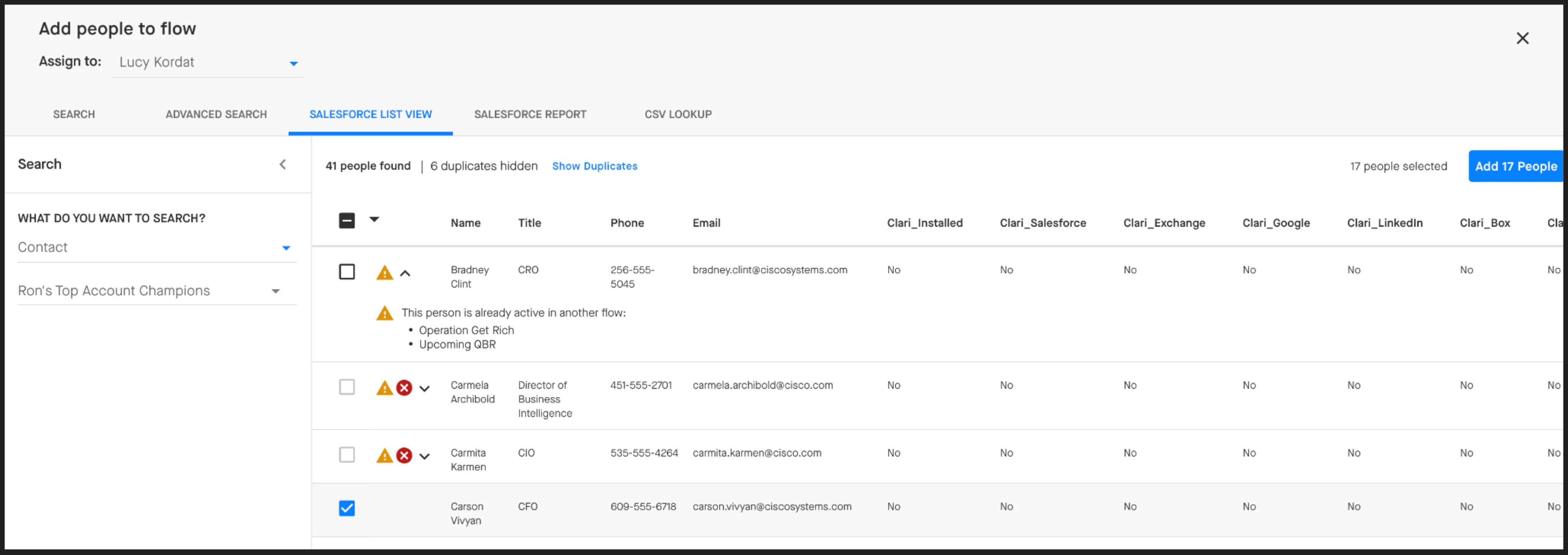1568x555 pixels.
Task: Click warning icon on Bradney Clint row
Action: click(384, 273)
